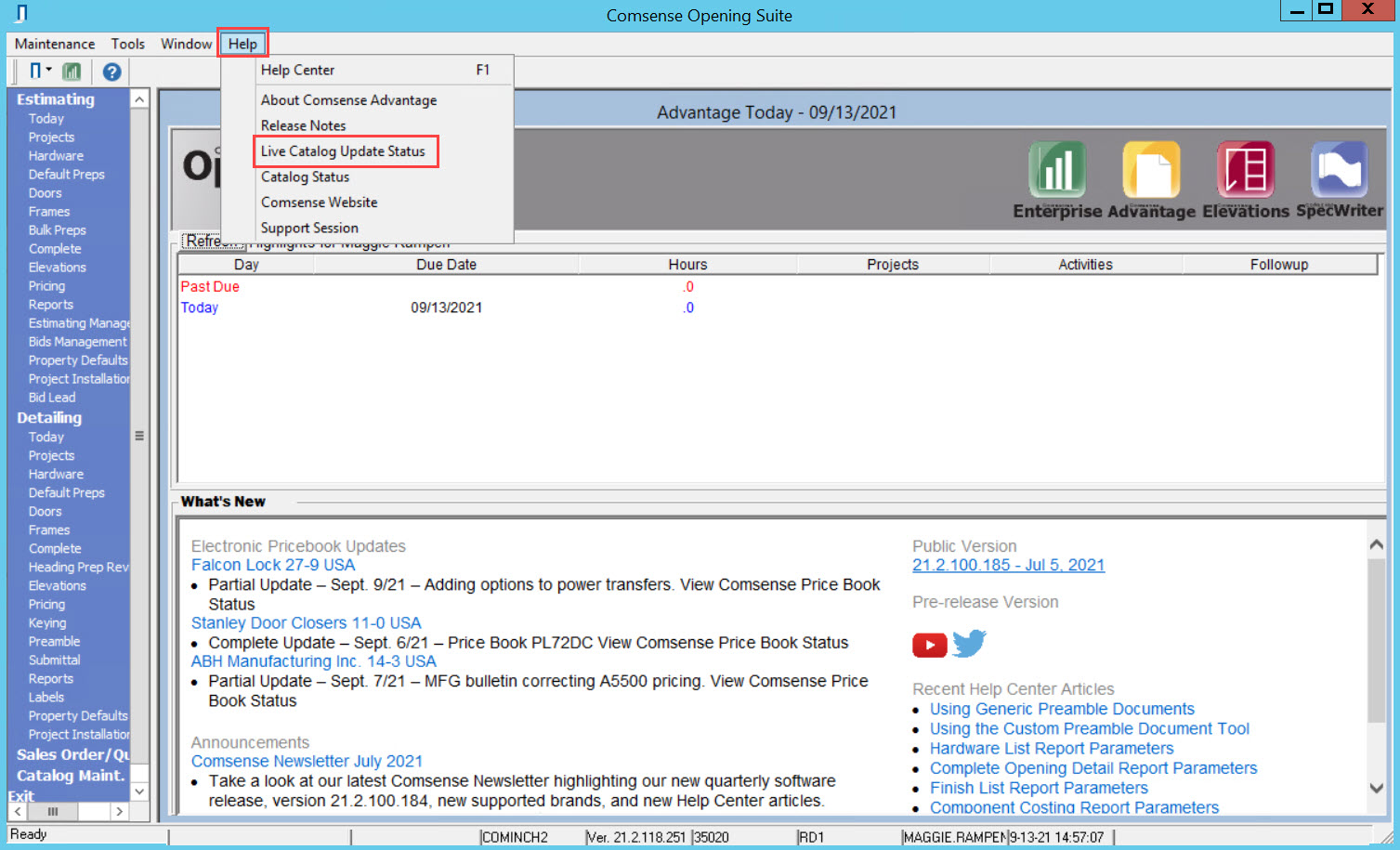Screen dimensions: 1400x850
Task: Open the Comsense toolbar dropdown icon
Action: coord(39,72)
